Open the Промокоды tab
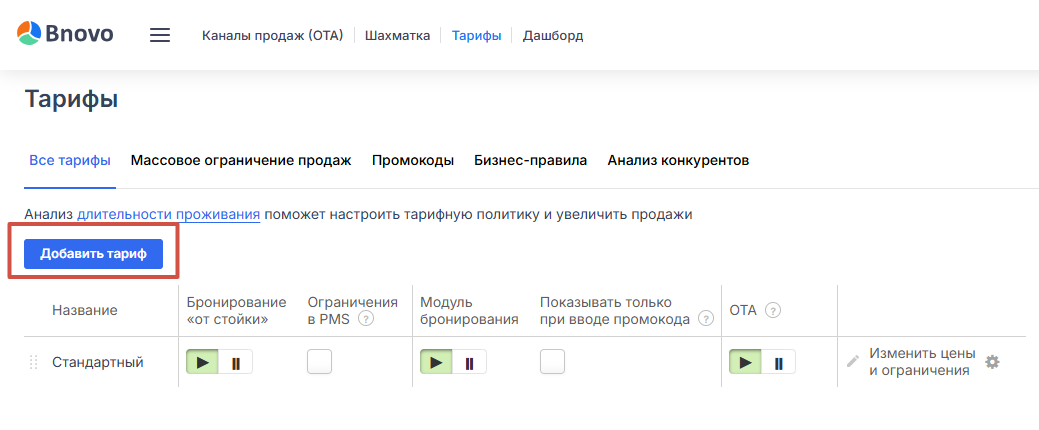This screenshot has width=1039, height=430. click(413, 160)
